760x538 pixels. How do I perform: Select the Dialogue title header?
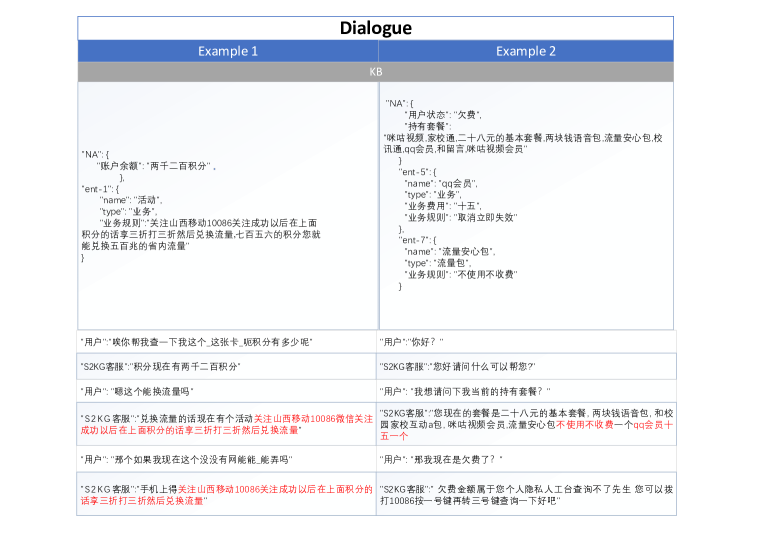point(376,28)
